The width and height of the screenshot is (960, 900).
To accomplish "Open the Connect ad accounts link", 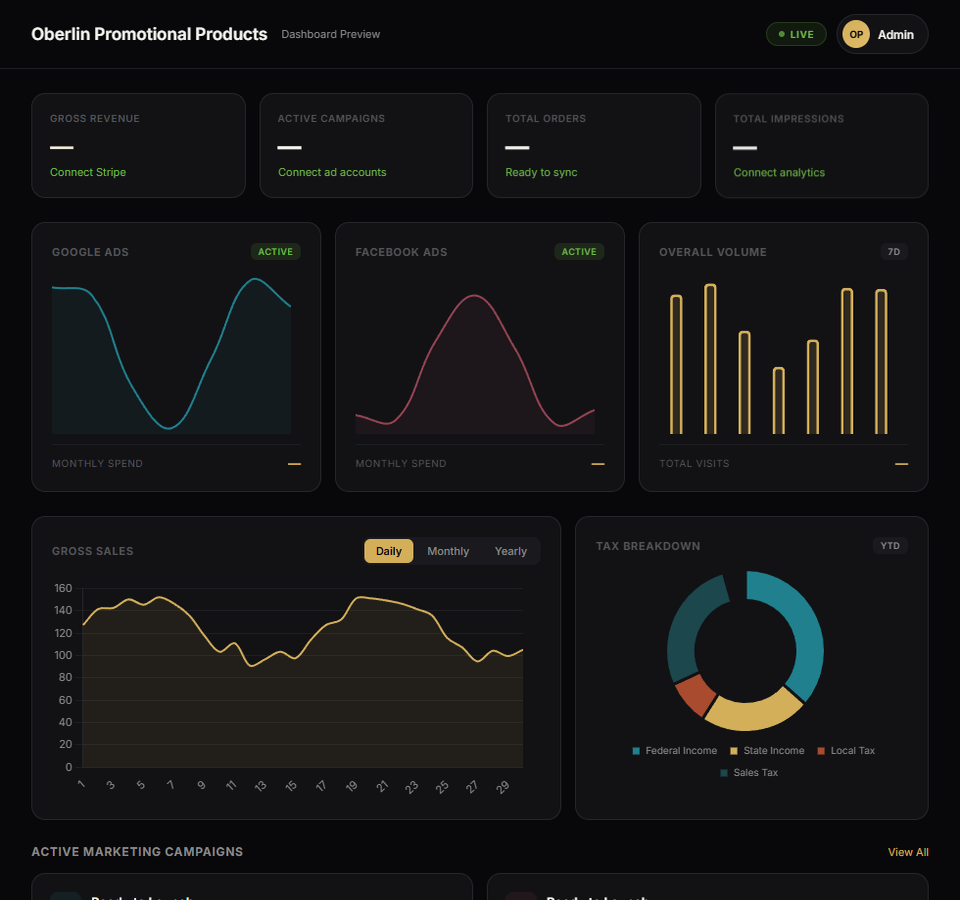I will (x=332, y=173).
